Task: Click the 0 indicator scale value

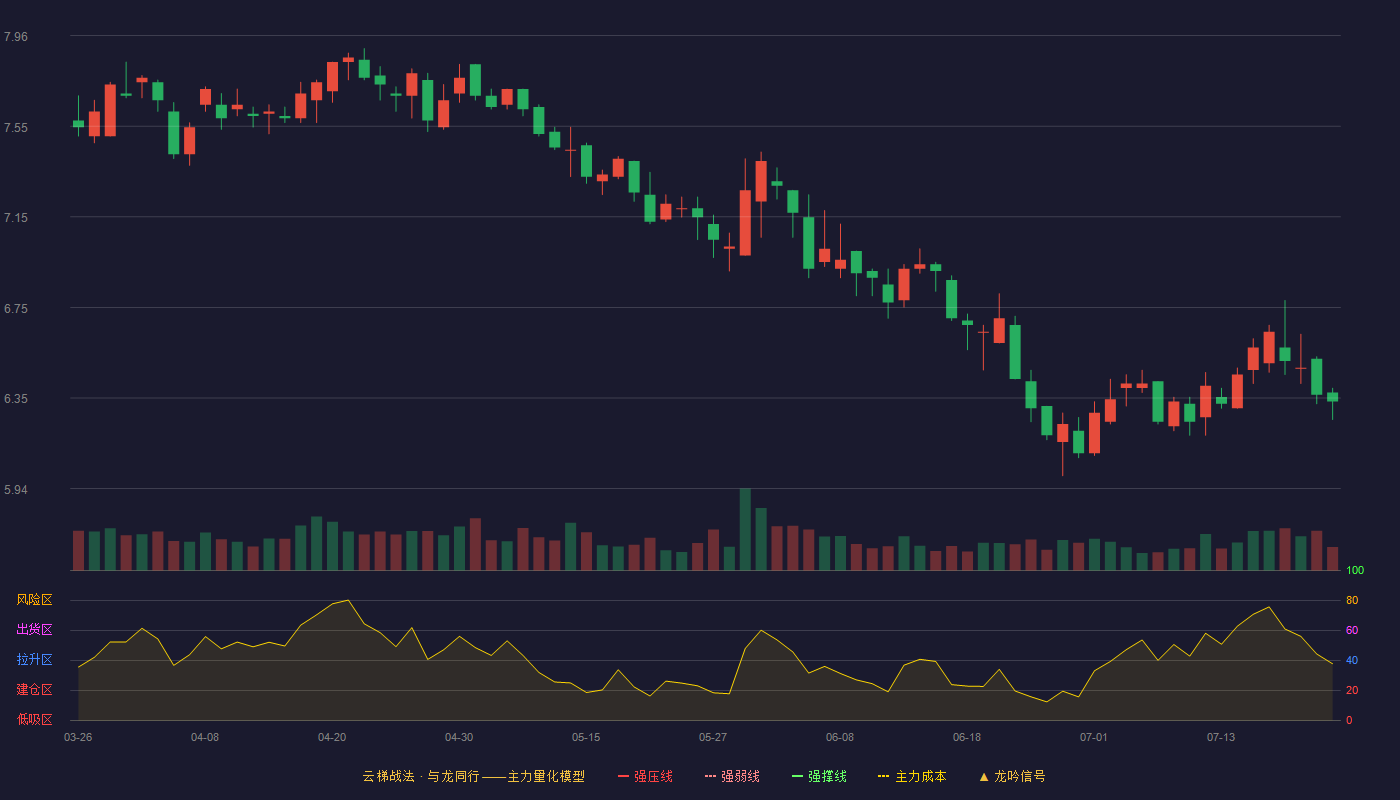Action: [x=1349, y=721]
